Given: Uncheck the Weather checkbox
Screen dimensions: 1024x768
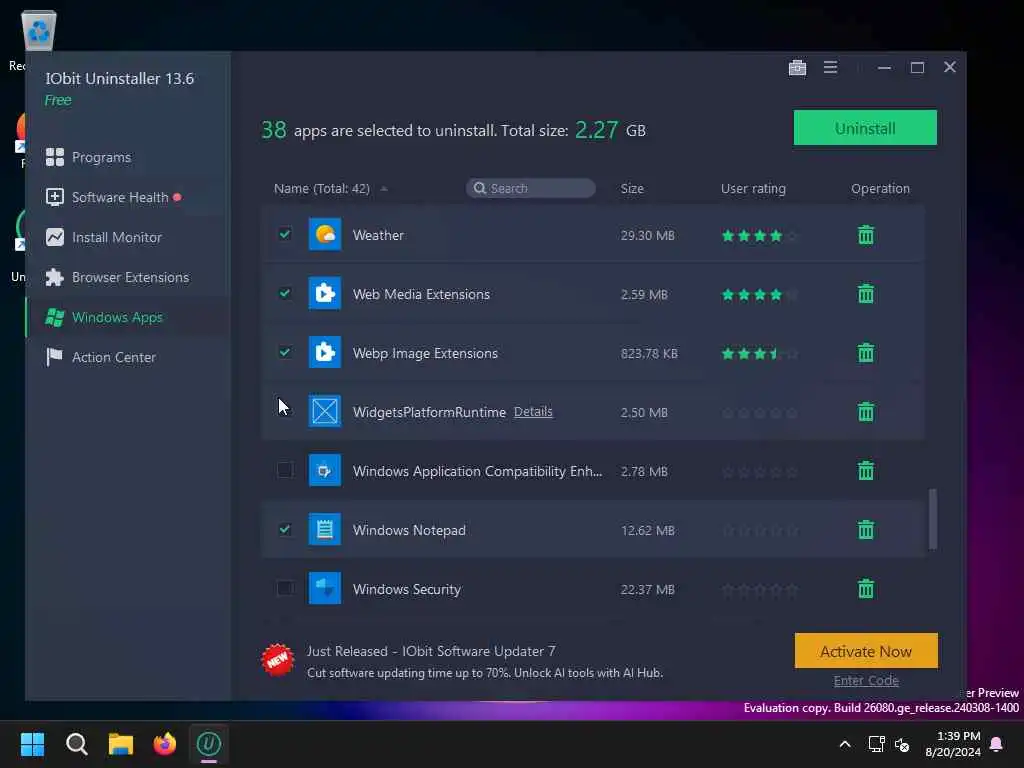Looking at the screenshot, I should click(x=285, y=234).
